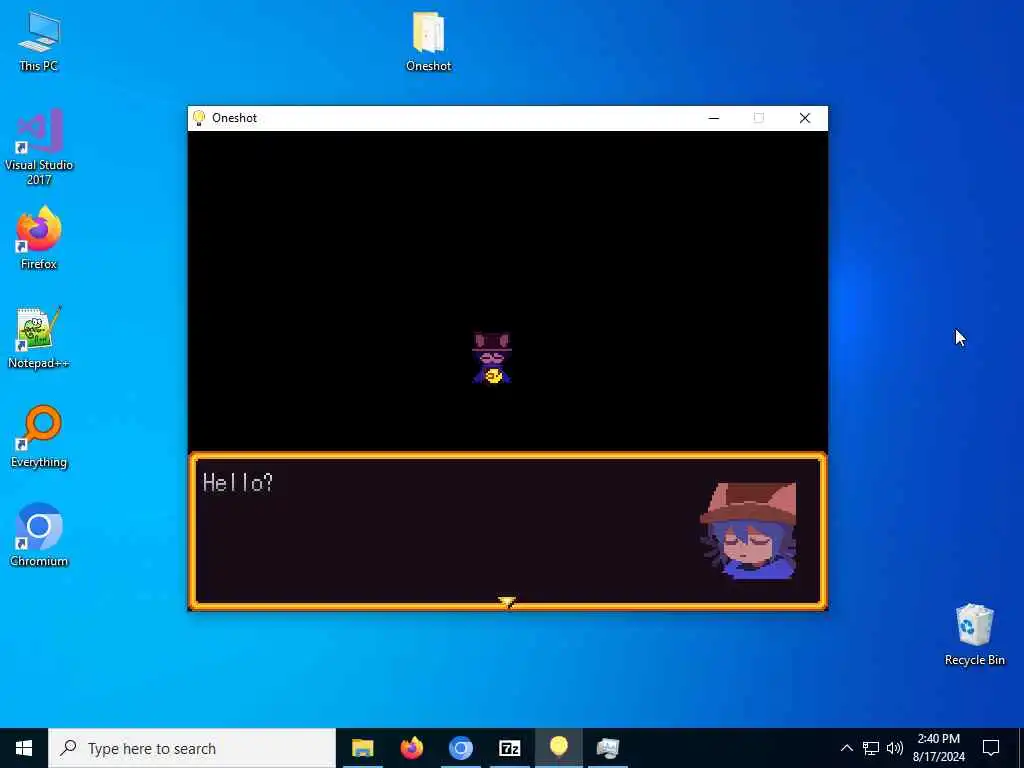Open the volume control tray icon
This screenshot has width=1024, height=768.
point(895,748)
